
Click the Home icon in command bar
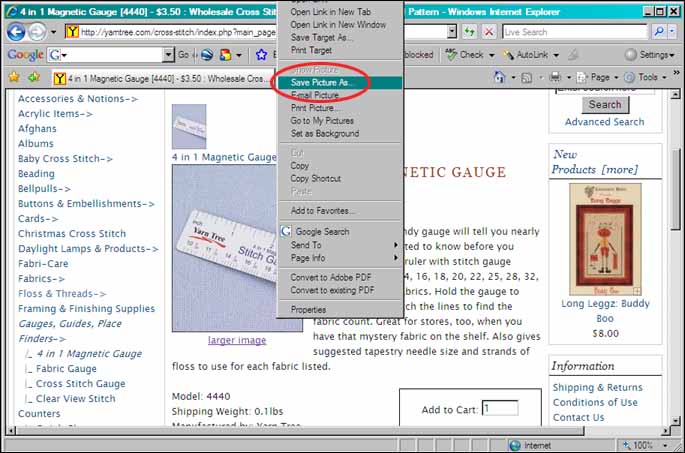[499, 77]
